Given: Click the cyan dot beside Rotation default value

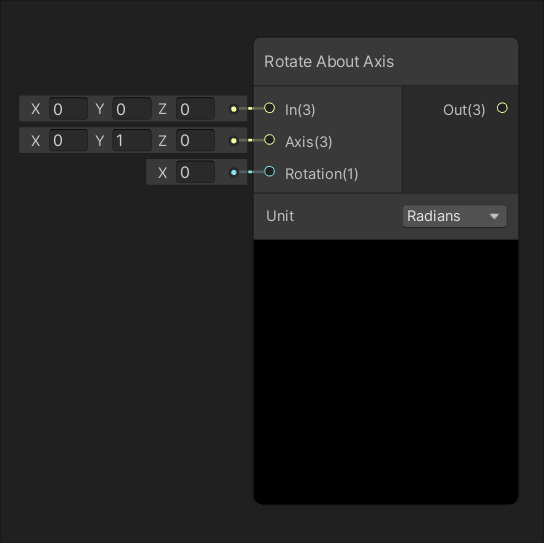Looking at the screenshot, I should pos(234,172).
